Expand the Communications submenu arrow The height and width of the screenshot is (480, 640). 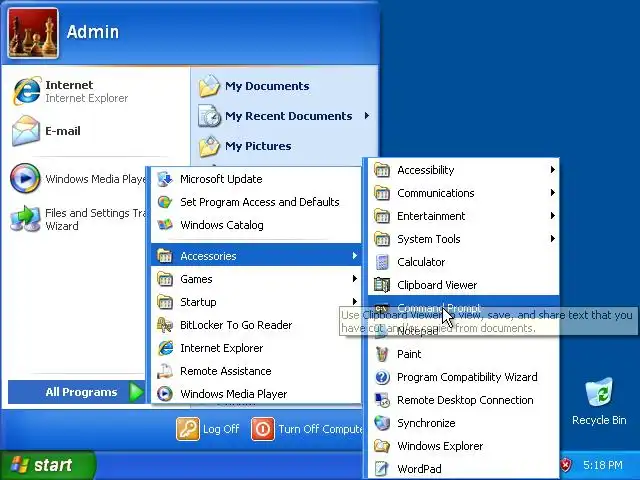(x=553, y=192)
